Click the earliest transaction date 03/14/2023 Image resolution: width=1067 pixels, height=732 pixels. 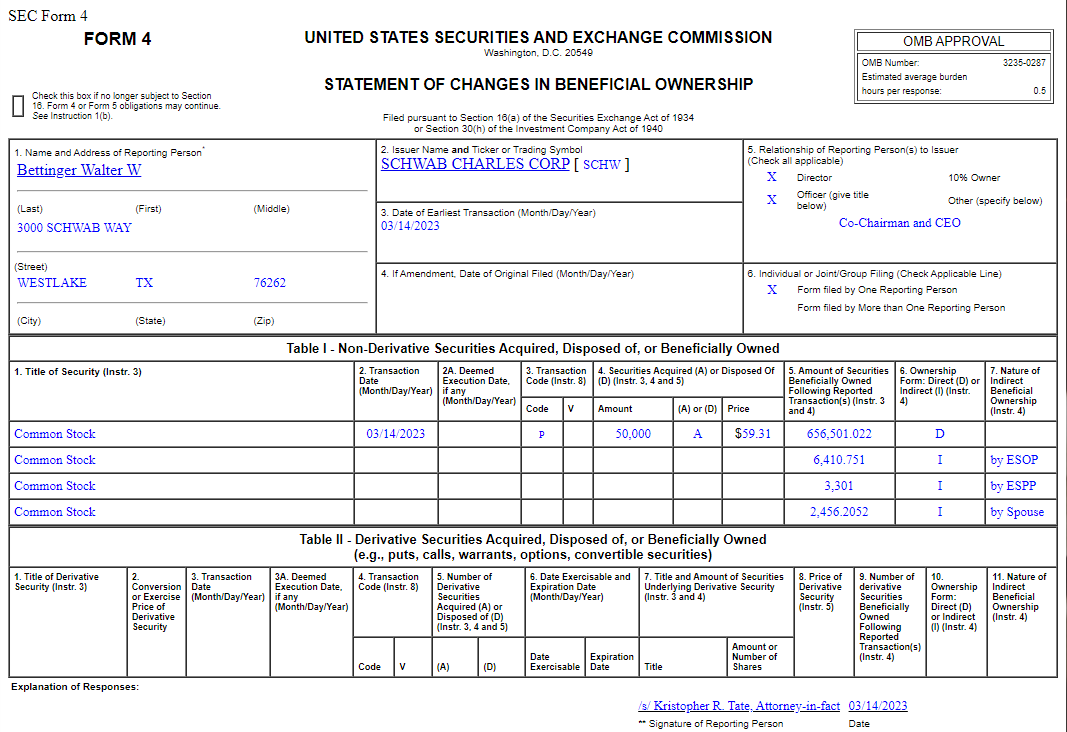coord(410,226)
